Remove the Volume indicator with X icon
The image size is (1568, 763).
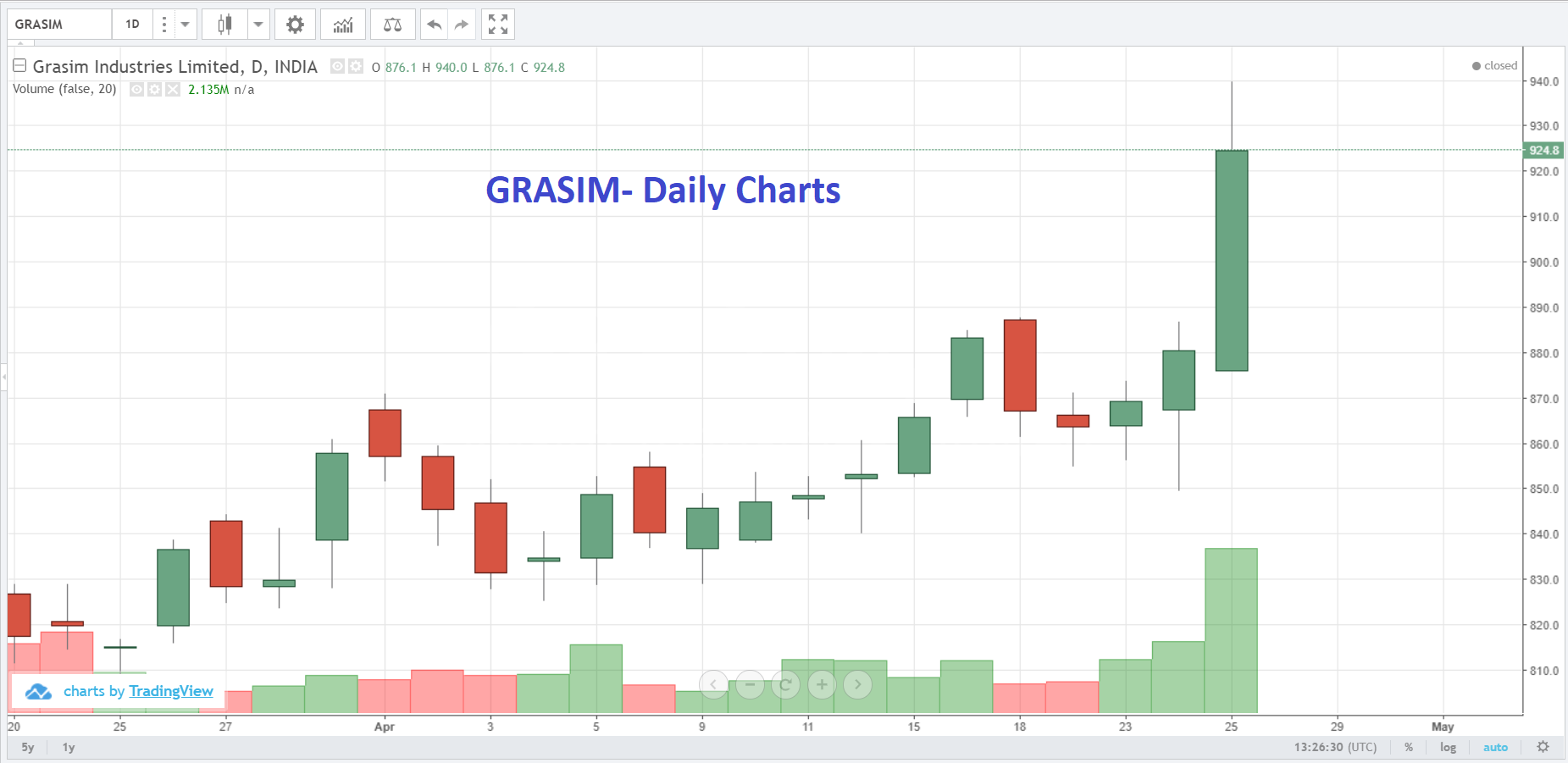[173, 89]
